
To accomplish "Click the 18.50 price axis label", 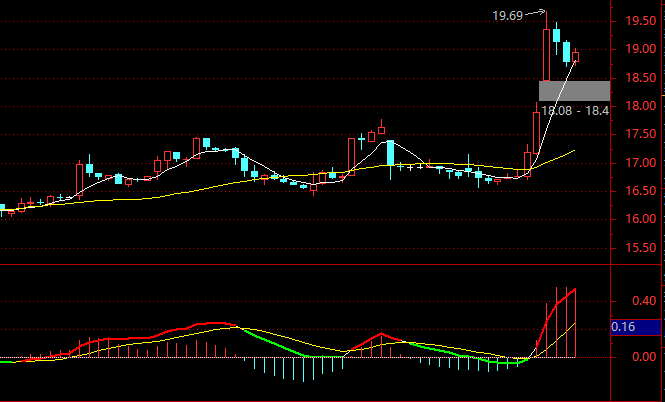I will click(x=640, y=78).
